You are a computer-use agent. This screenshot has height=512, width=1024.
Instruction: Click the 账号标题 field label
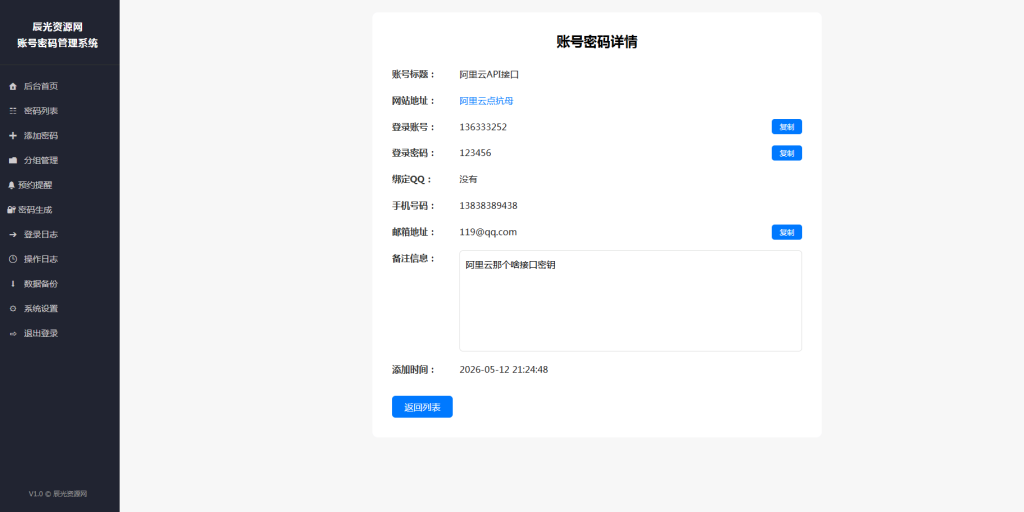pos(413,74)
